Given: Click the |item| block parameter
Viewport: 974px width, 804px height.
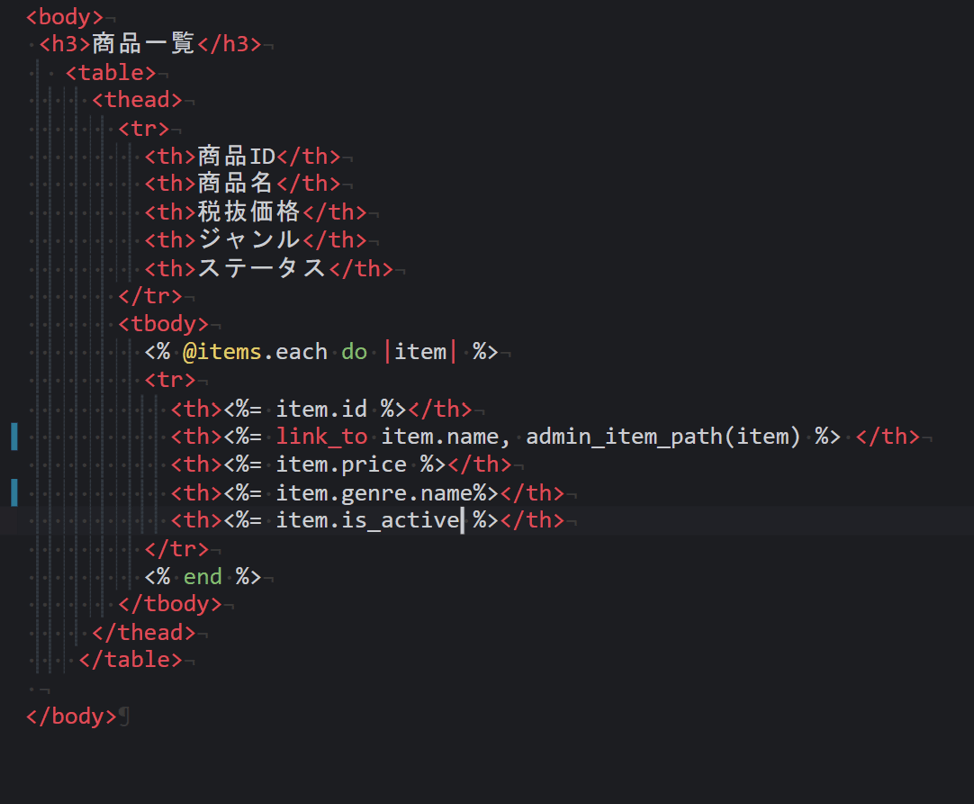Looking at the screenshot, I should (x=421, y=352).
